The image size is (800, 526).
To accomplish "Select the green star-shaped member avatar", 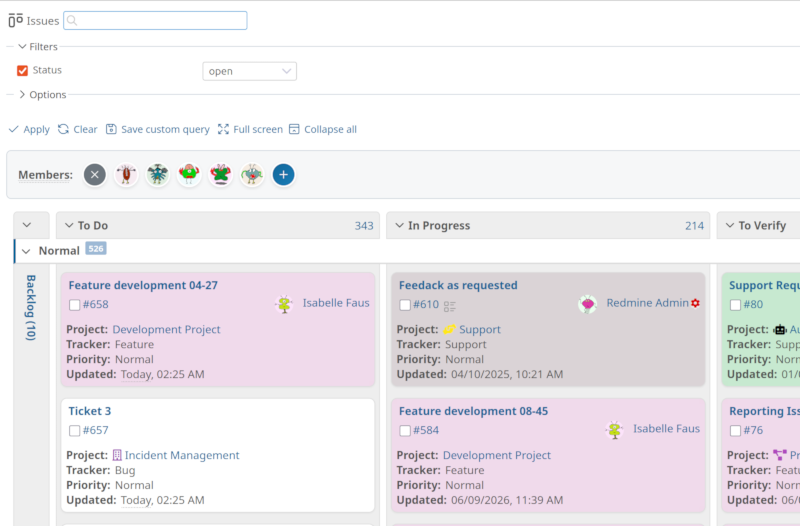I will coord(220,174).
